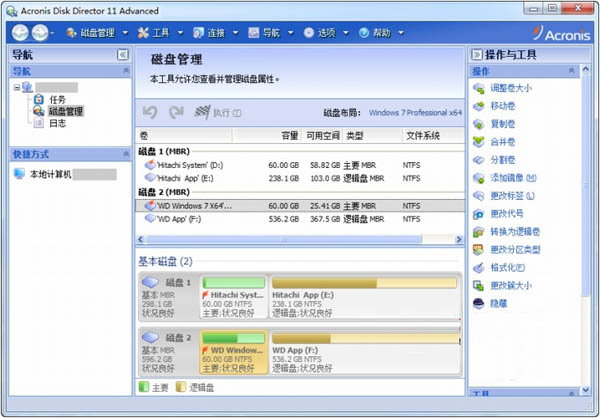Open the 工具 menu
600x418 pixels.
click(160, 33)
